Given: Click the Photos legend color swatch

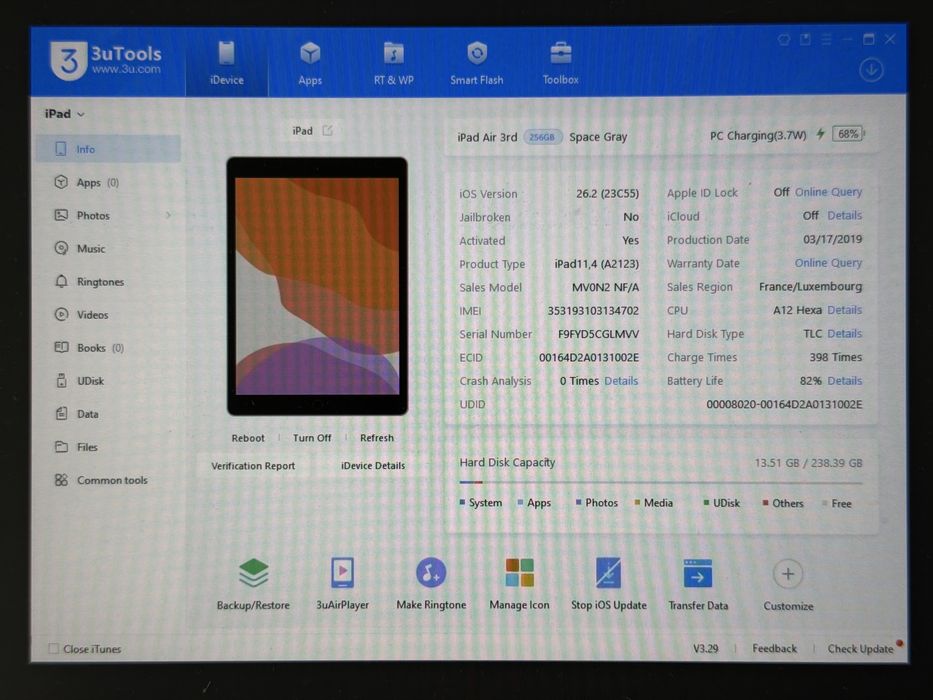Looking at the screenshot, I should click(x=578, y=502).
